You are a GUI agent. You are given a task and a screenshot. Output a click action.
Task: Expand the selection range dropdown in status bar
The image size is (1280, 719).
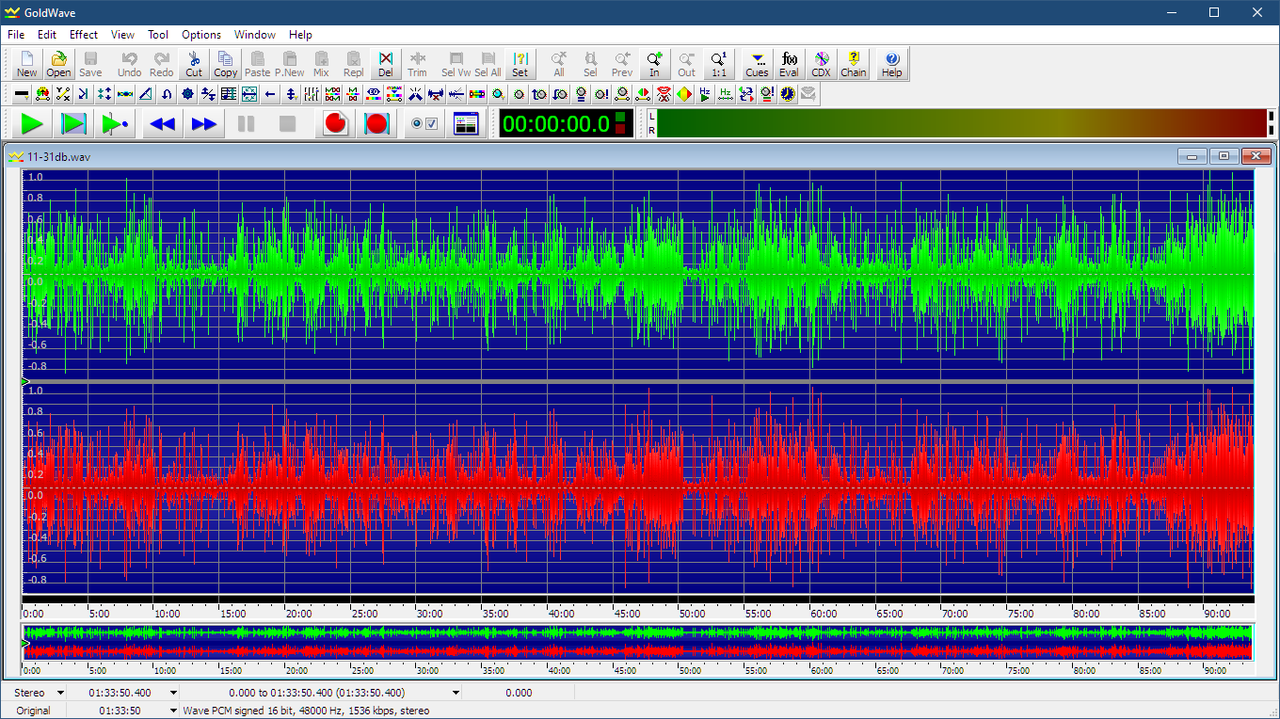pos(456,692)
